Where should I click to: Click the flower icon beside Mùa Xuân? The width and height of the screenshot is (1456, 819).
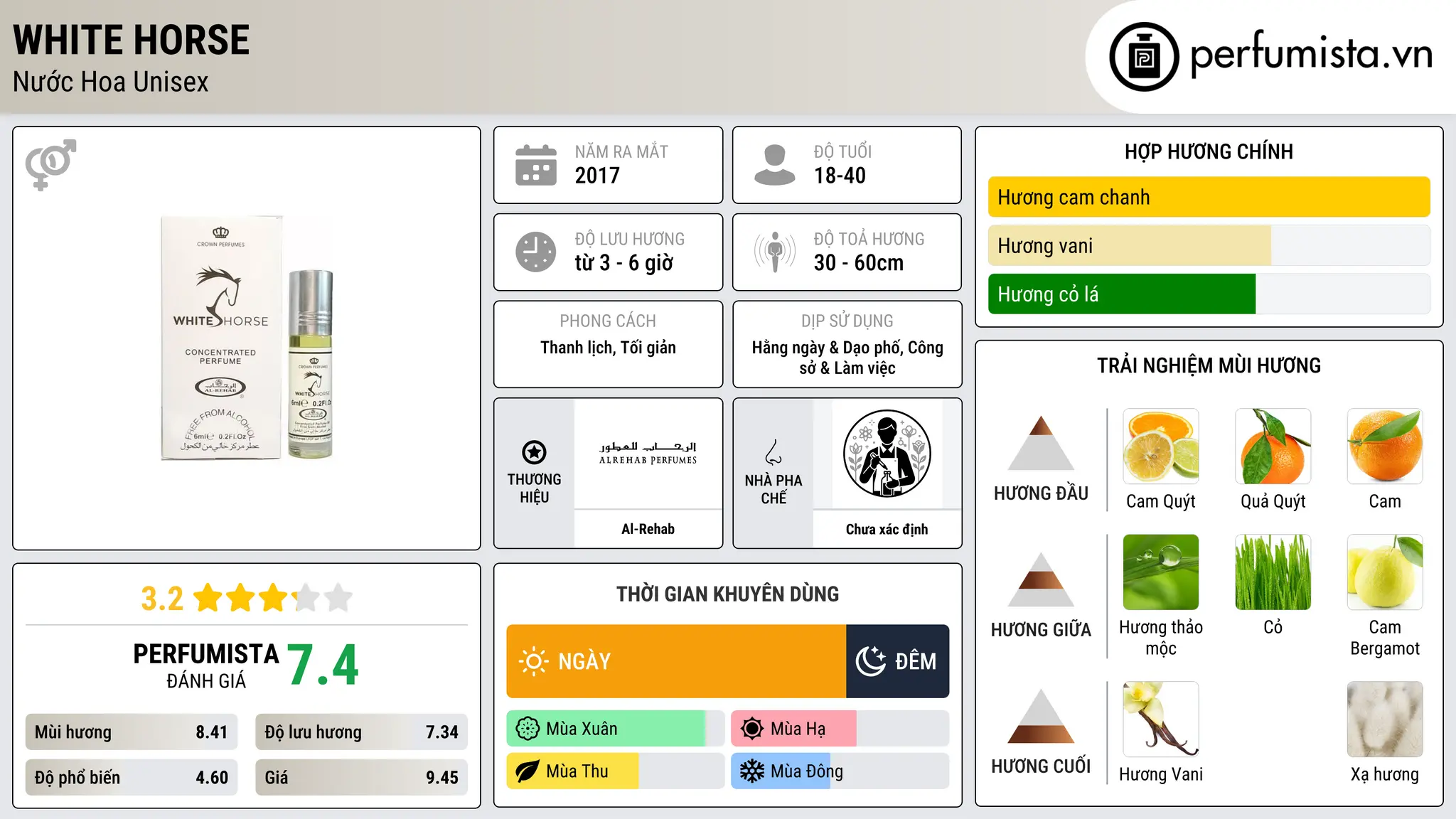coord(528,729)
